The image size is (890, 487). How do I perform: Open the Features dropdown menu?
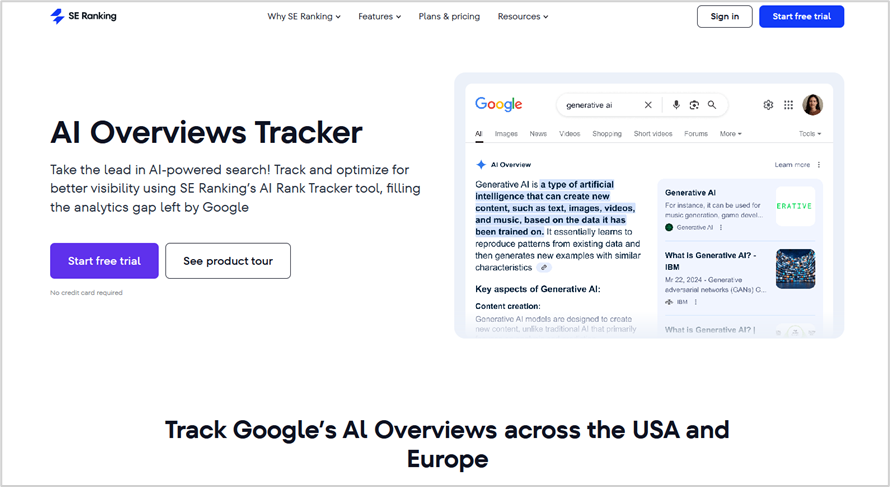[379, 16]
